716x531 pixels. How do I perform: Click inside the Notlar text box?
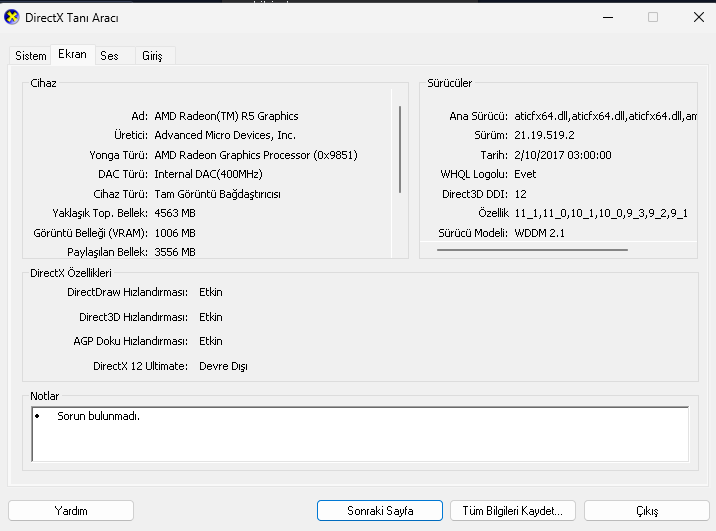360,434
